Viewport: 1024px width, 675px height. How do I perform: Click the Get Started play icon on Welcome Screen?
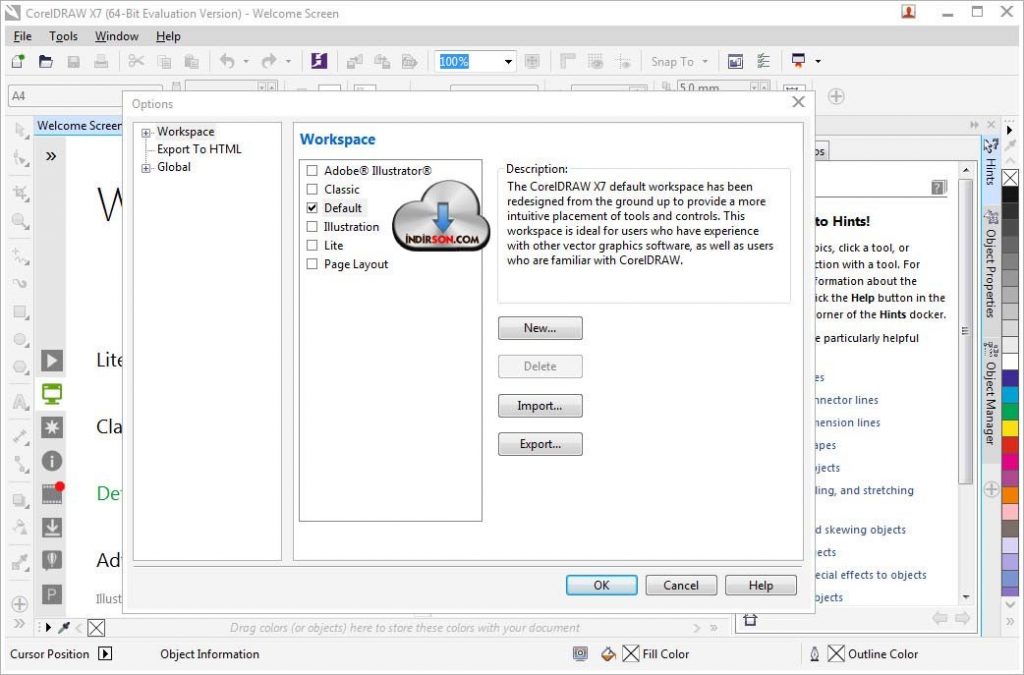pos(52,360)
